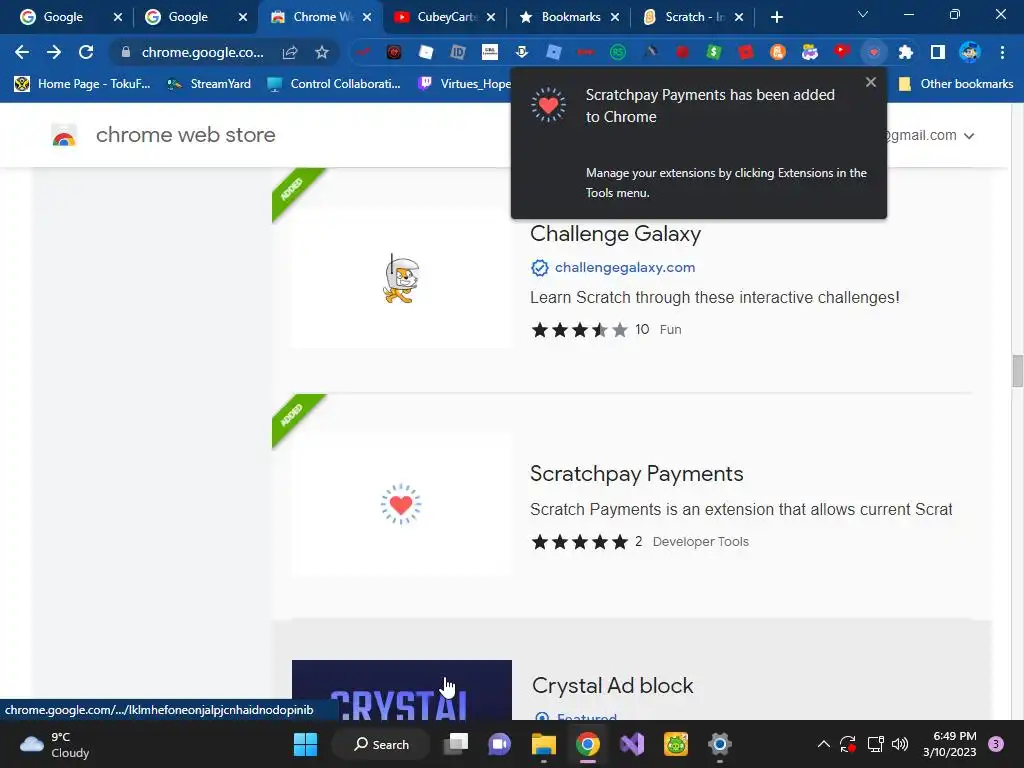Dismiss the Scratchpay Payments added notification
Viewport: 1024px width, 768px height.
pos(871,82)
